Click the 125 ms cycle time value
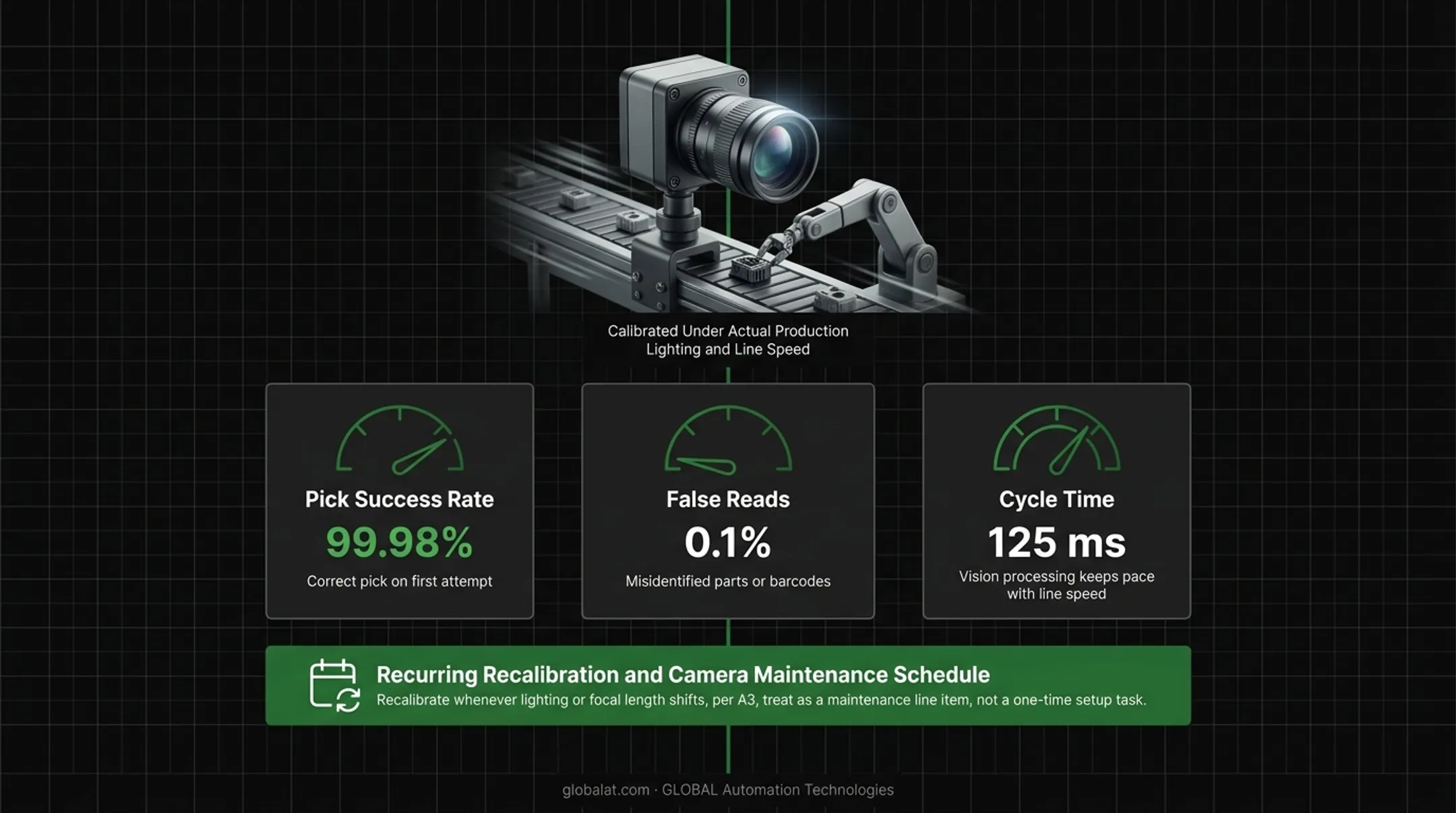Screen dimensions: 1456x813 1056,542
